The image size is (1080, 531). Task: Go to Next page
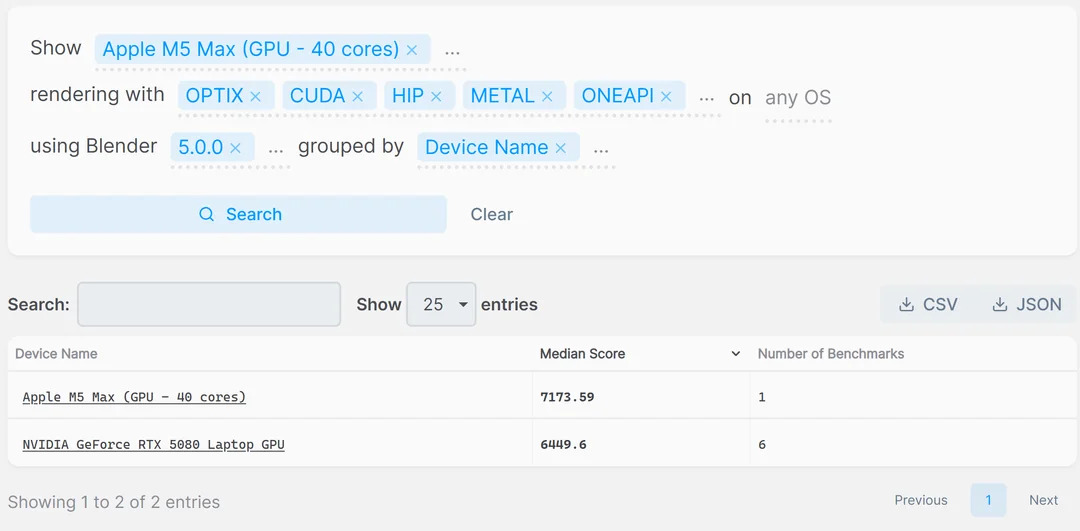[x=1043, y=500]
